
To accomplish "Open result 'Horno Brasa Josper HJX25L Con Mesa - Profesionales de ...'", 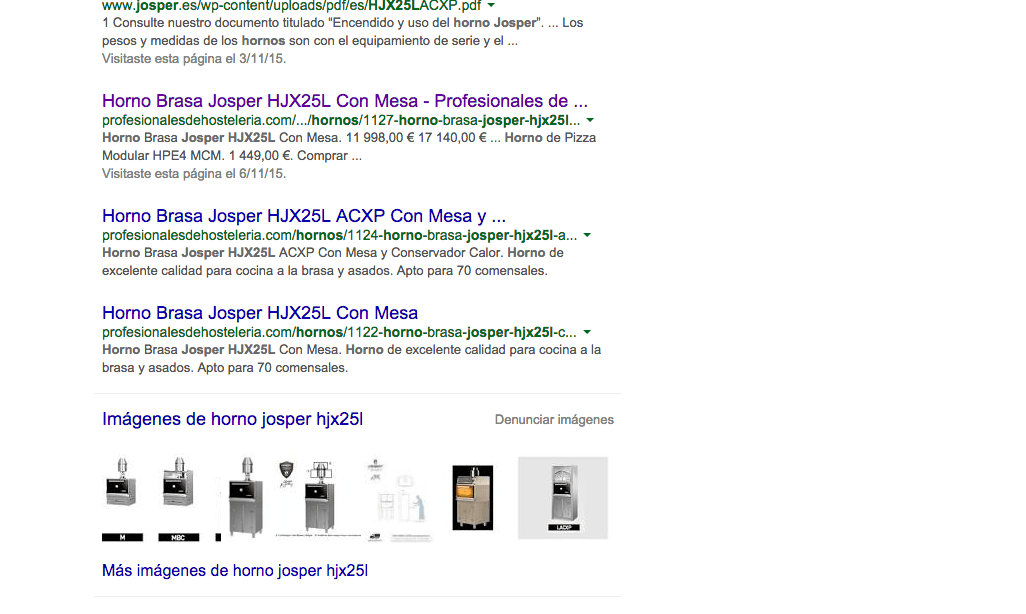I will point(345,101).
